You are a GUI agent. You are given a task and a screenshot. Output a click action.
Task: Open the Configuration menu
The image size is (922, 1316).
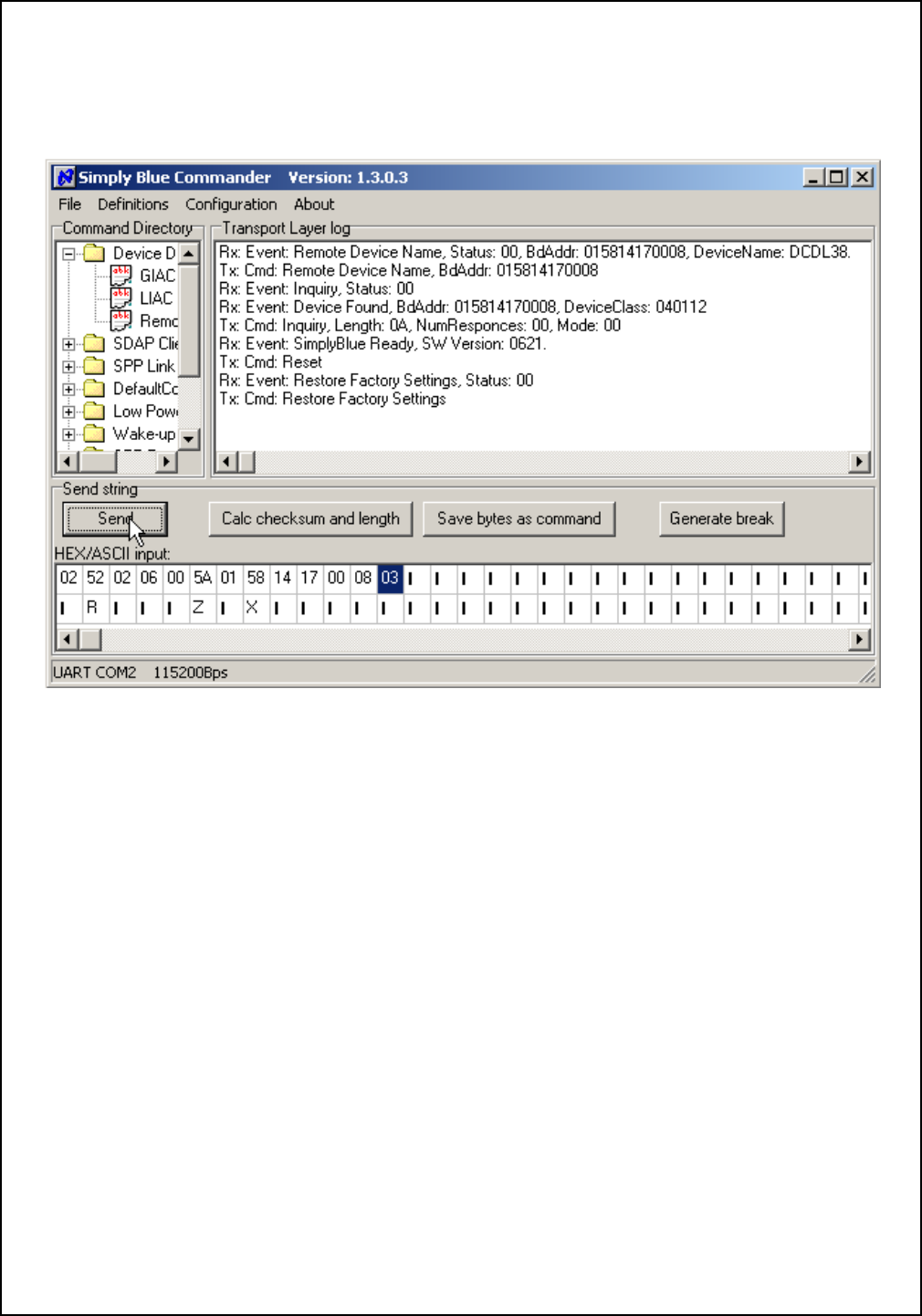(231, 204)
